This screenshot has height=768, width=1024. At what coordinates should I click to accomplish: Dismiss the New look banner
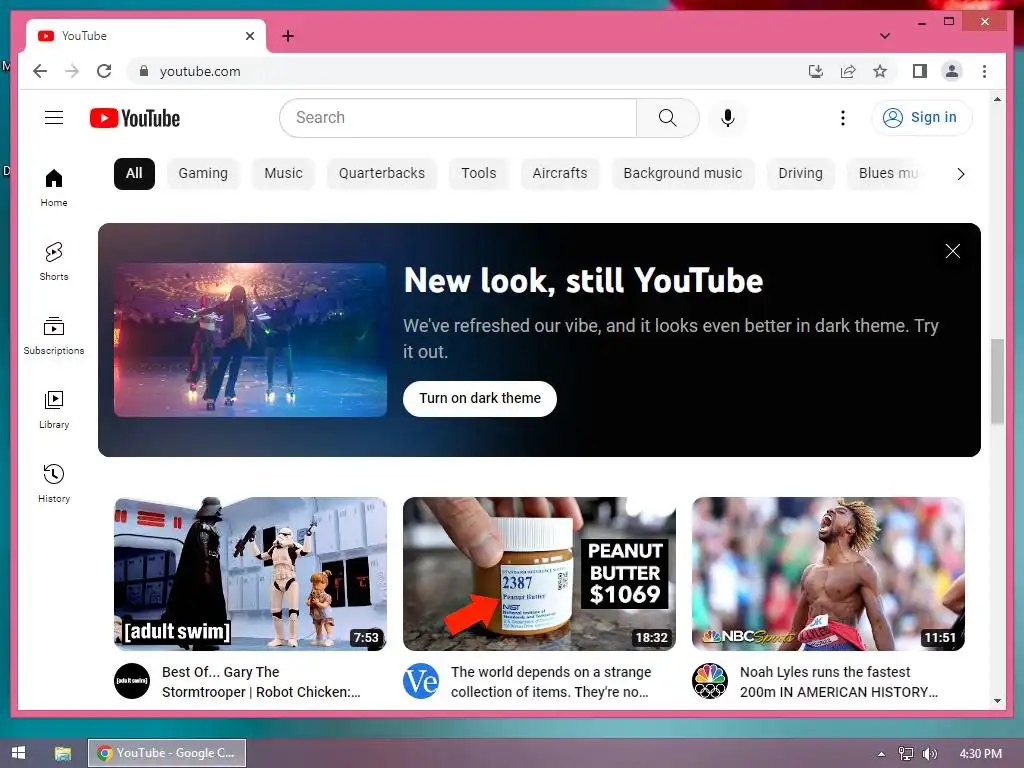952,251
